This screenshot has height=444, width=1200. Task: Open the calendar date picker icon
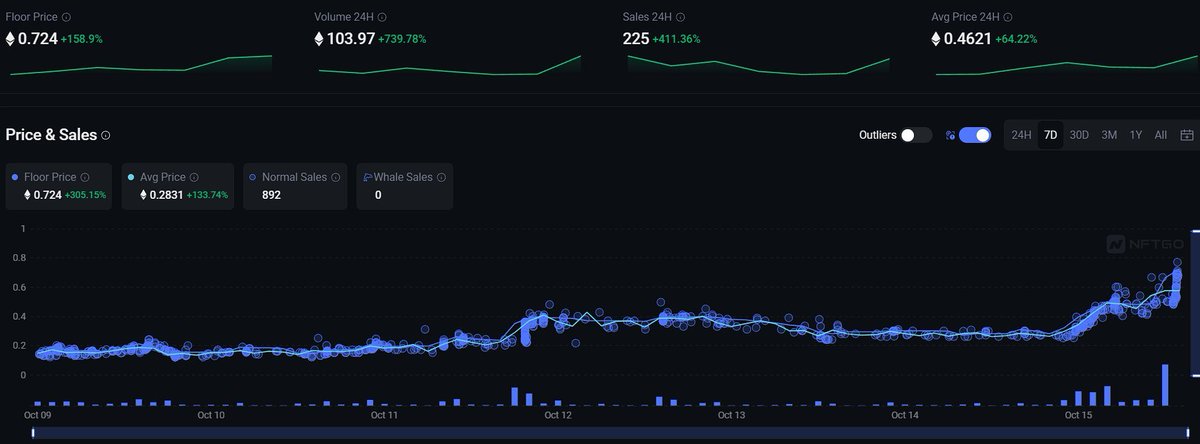(1187, 135)
